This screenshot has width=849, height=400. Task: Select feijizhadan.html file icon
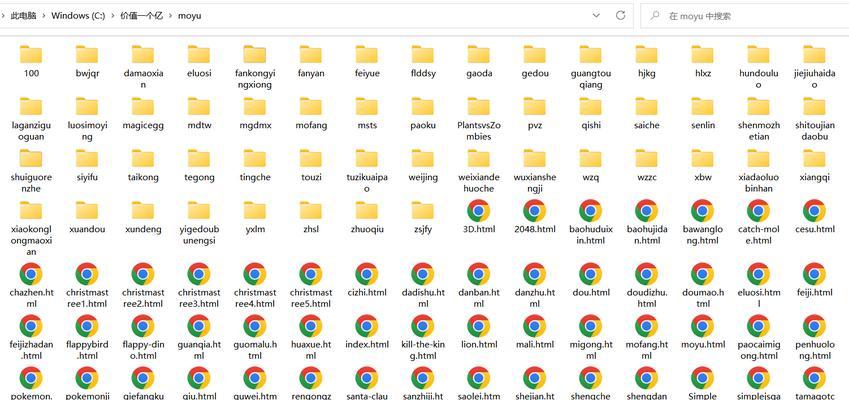click(x=31, y=326)
